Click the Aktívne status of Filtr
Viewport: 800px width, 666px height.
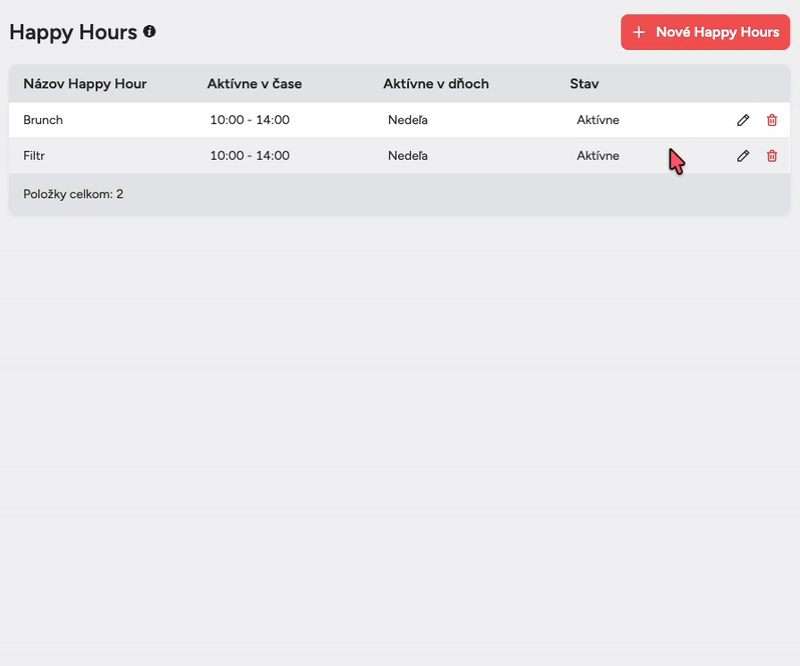tap(598, 156)
